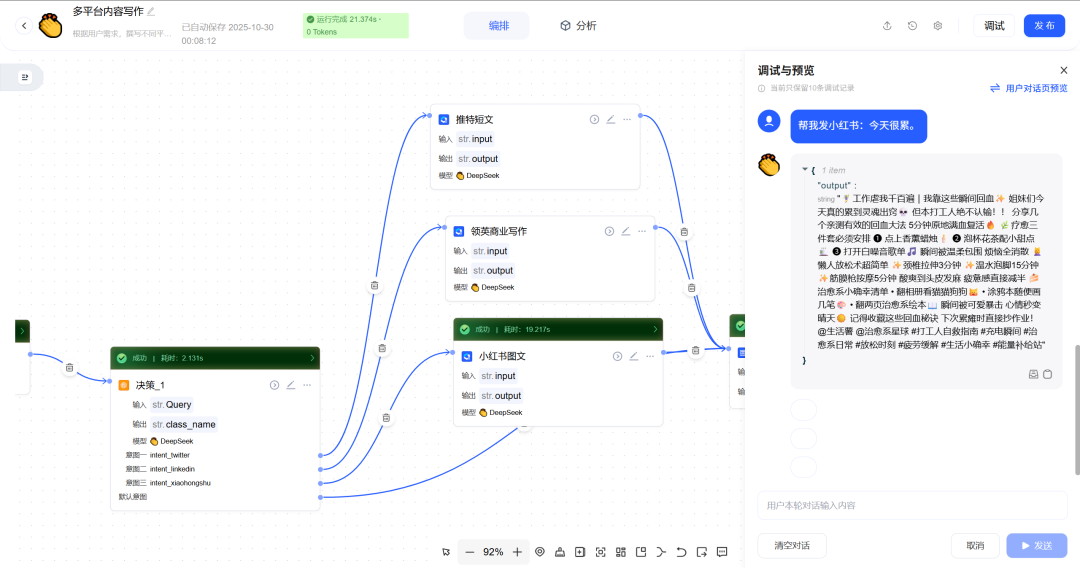Rename the workflow title via pencil icon
This screenshot has width=1080, height=568.
pos(151,12)
